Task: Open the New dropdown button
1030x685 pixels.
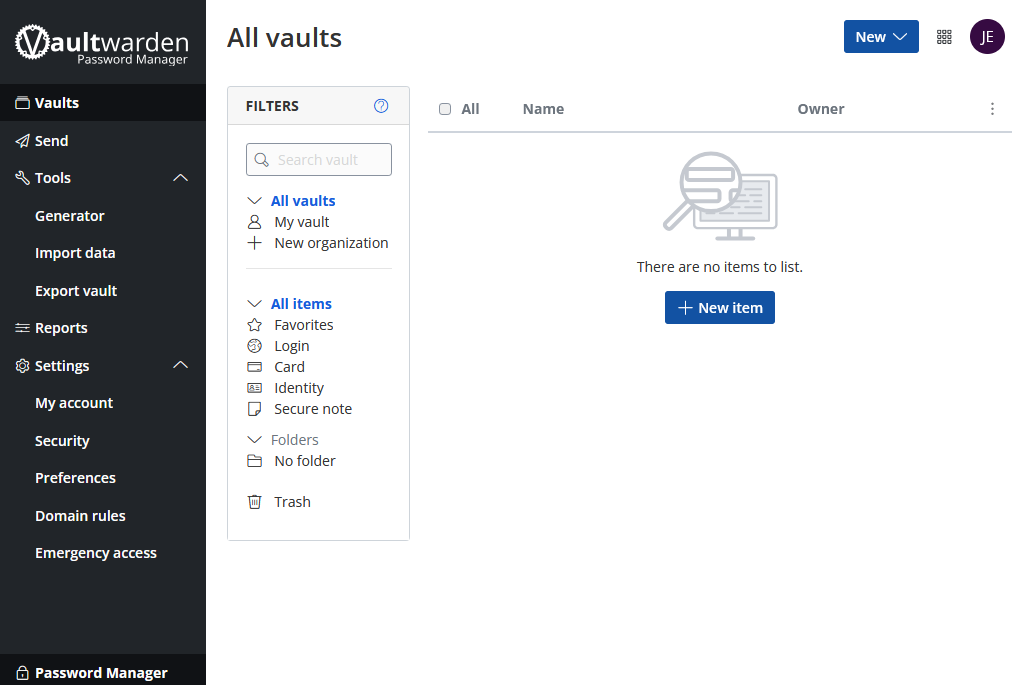Action: pyautogui.click(x=881, y=37)
